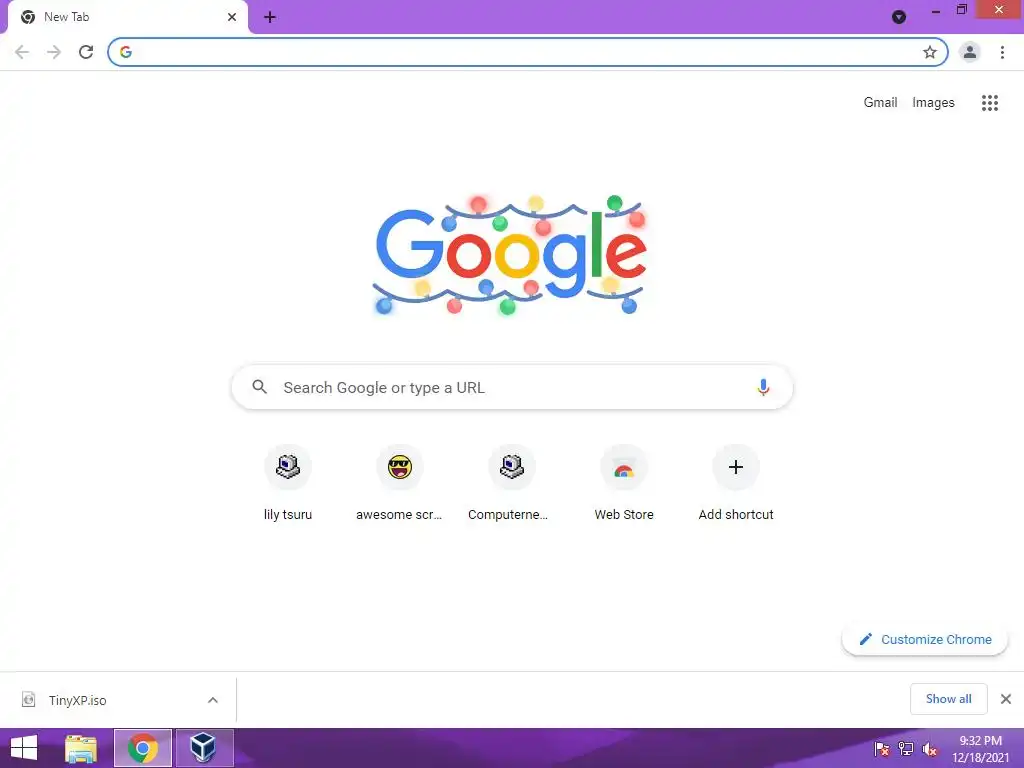
Task: Click the magnifier icon in search box
Action: click(x=259, y=387)
